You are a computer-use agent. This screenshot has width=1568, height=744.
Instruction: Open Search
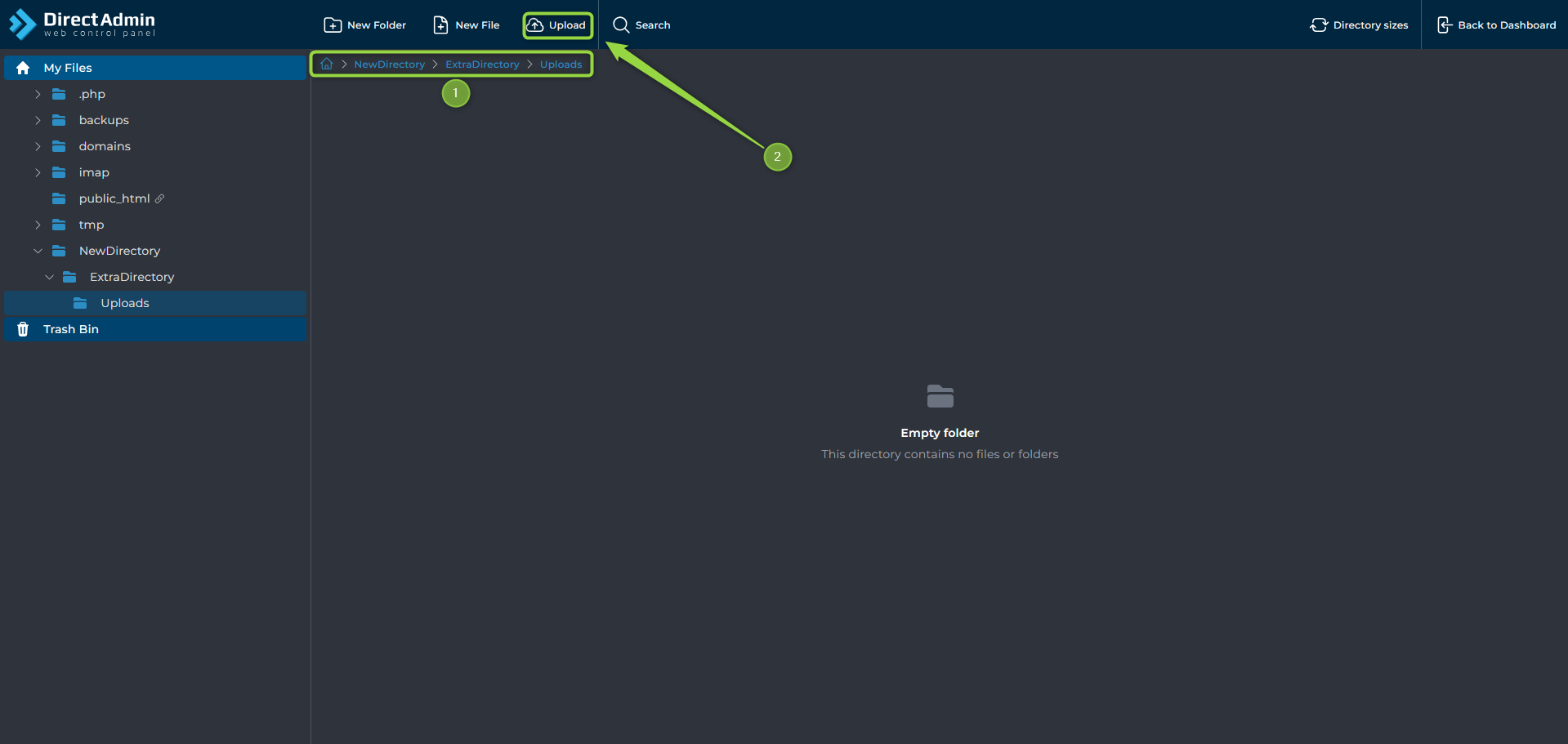point(641,25)
